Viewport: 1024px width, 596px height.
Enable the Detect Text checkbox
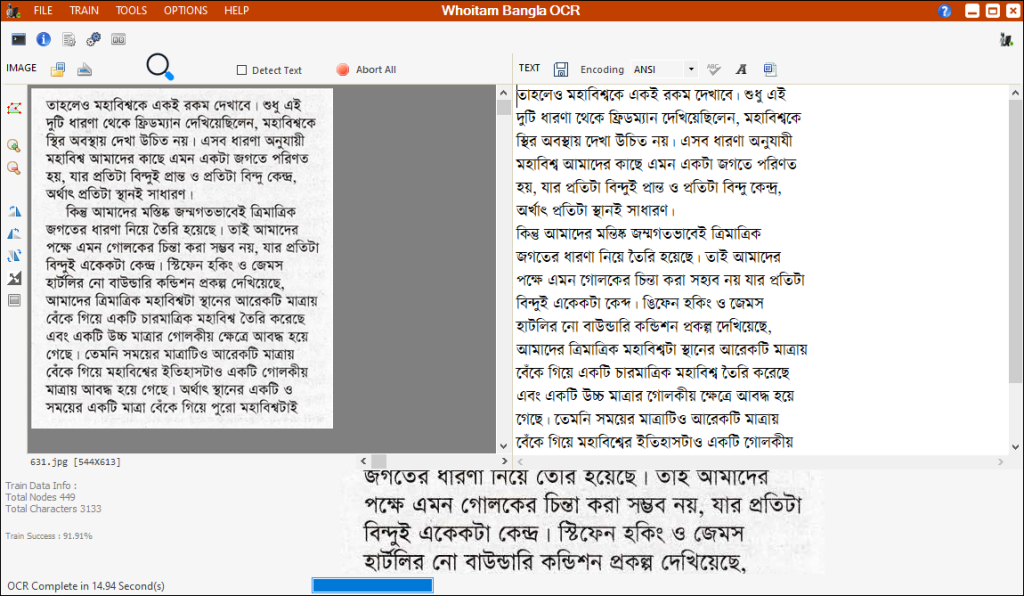(242, 70)
